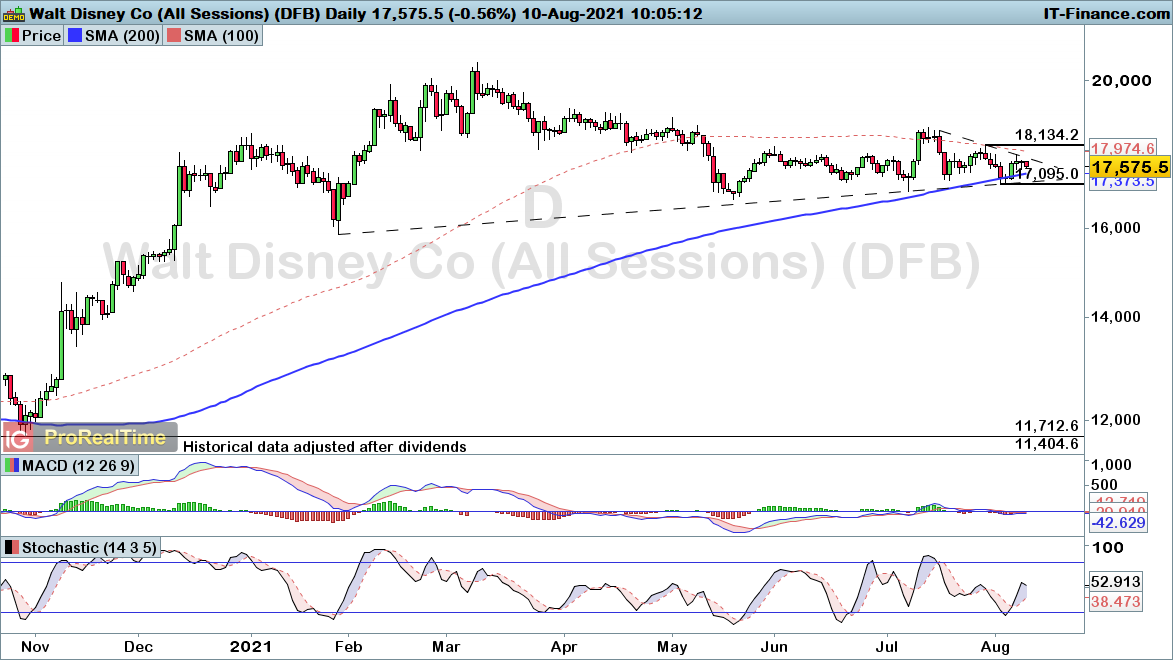
Task: Click the Nov label on time axis
Action: pyautogui.click(x=34, y=647)
